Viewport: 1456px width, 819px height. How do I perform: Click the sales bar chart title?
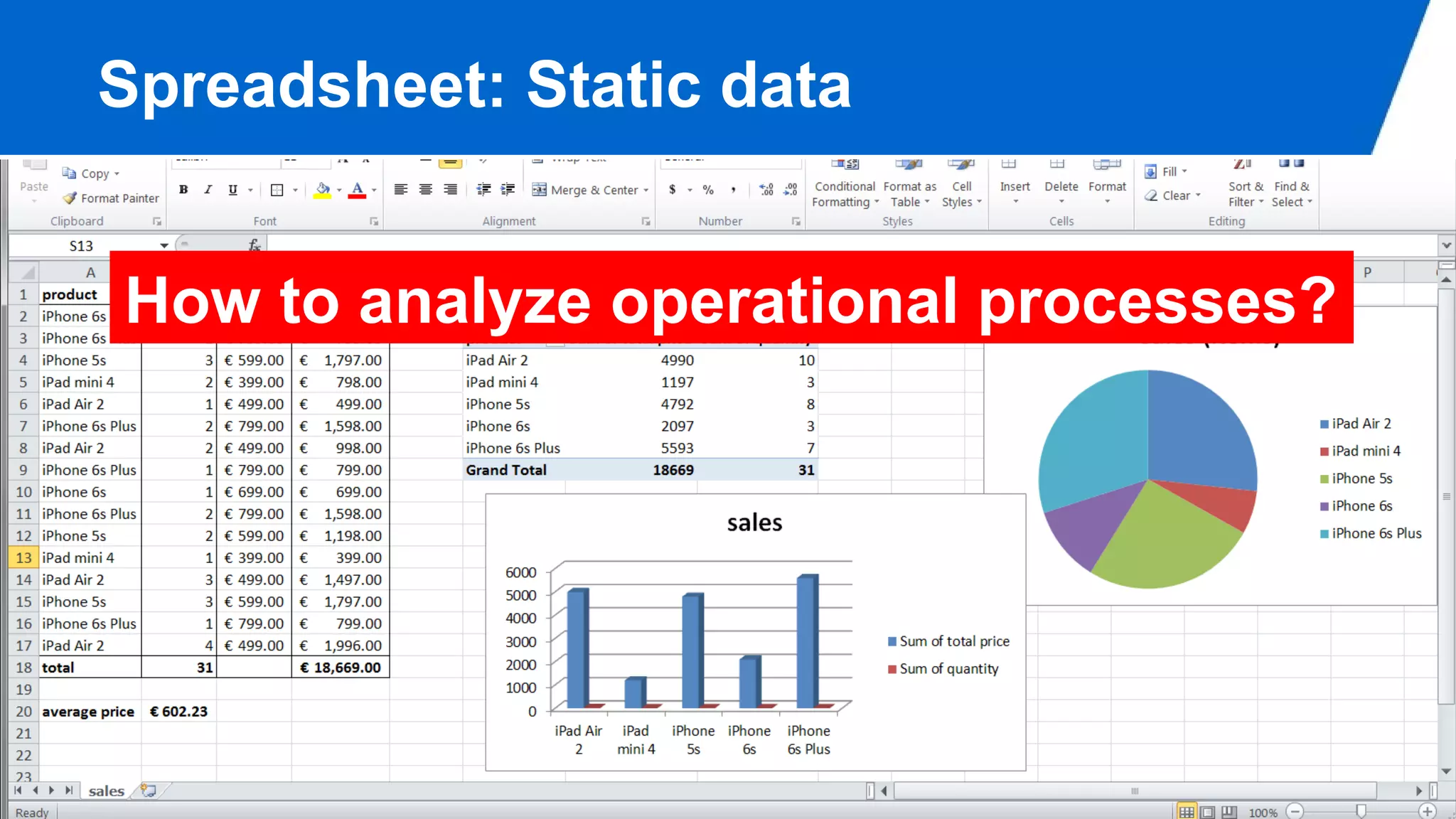click(754, 523)
